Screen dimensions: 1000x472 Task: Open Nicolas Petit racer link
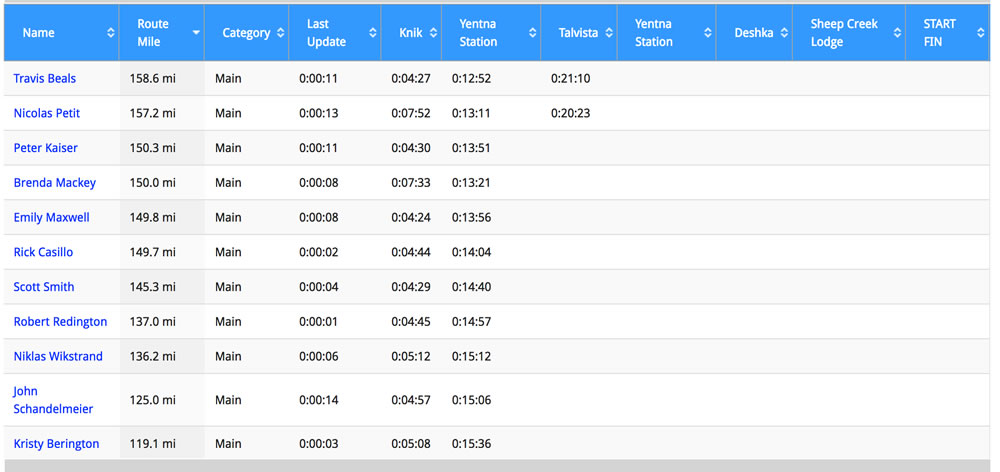pos(47,113)
